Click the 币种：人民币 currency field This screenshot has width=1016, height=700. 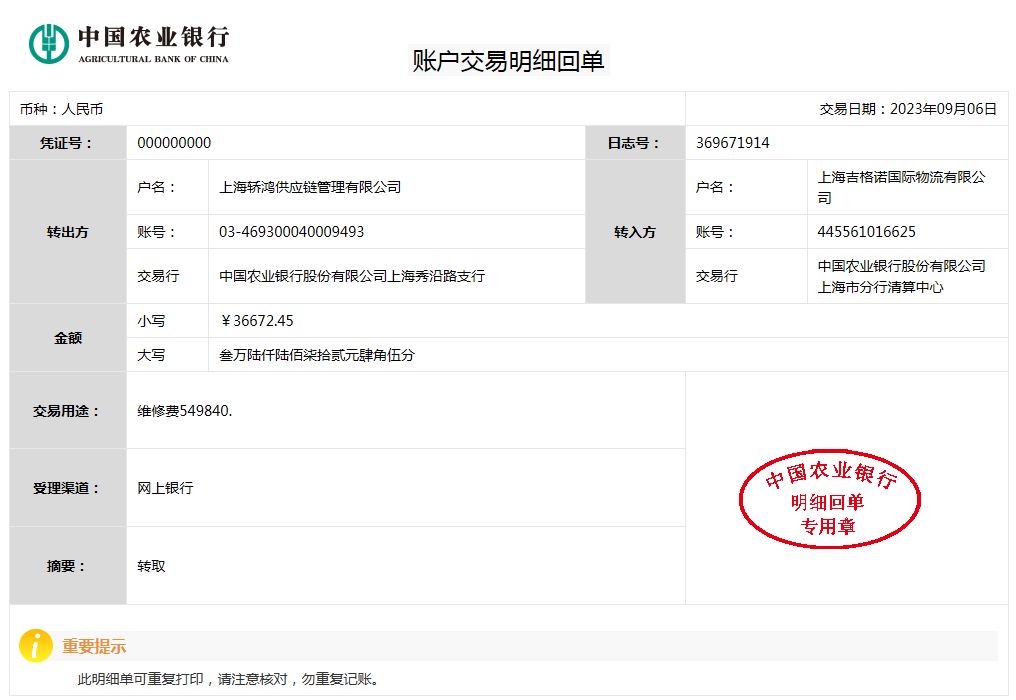pyautogui.click(x=61, y=109)
